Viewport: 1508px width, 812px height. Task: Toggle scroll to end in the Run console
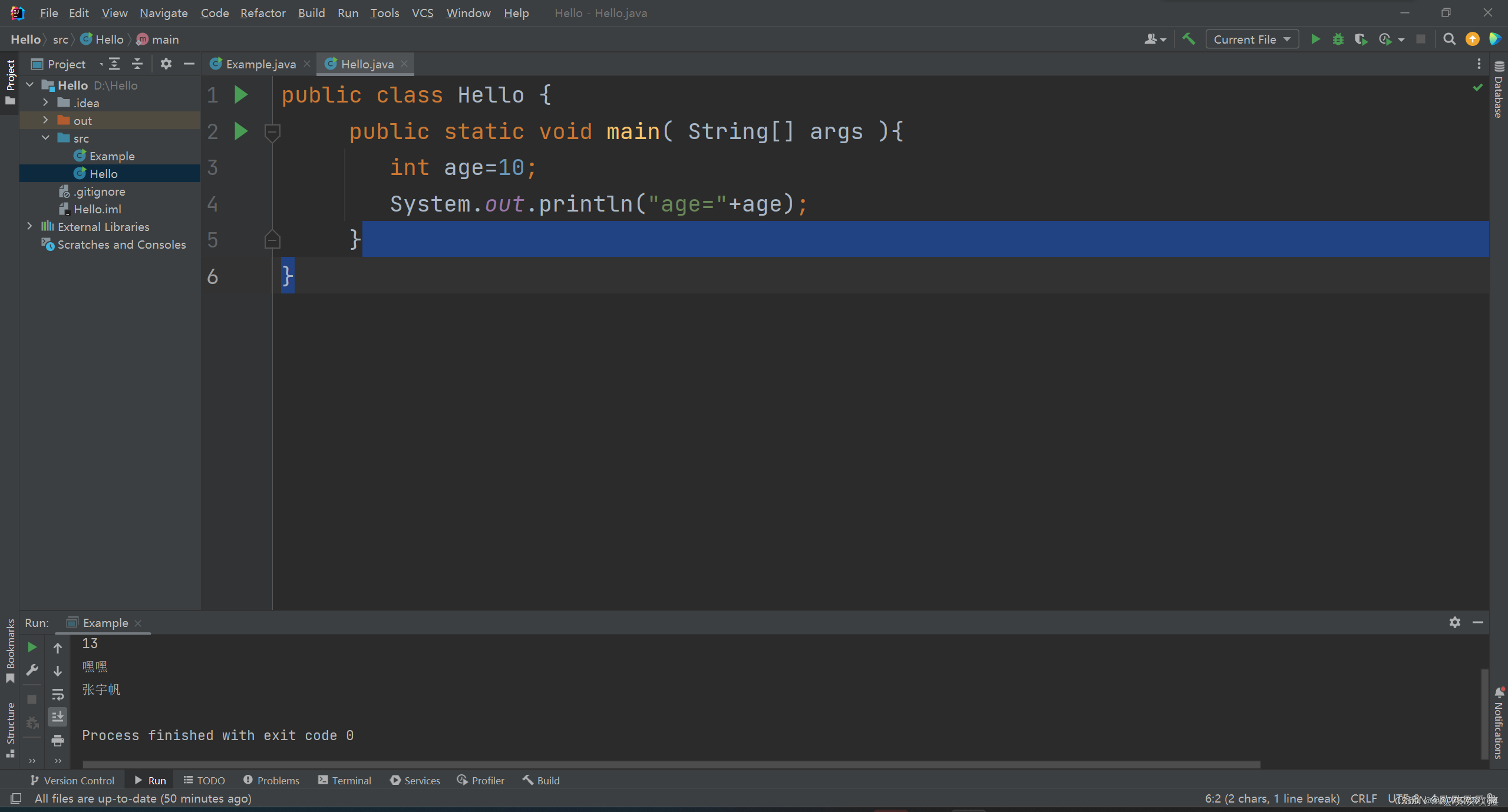pyautogui.click(x=58, y=717)
